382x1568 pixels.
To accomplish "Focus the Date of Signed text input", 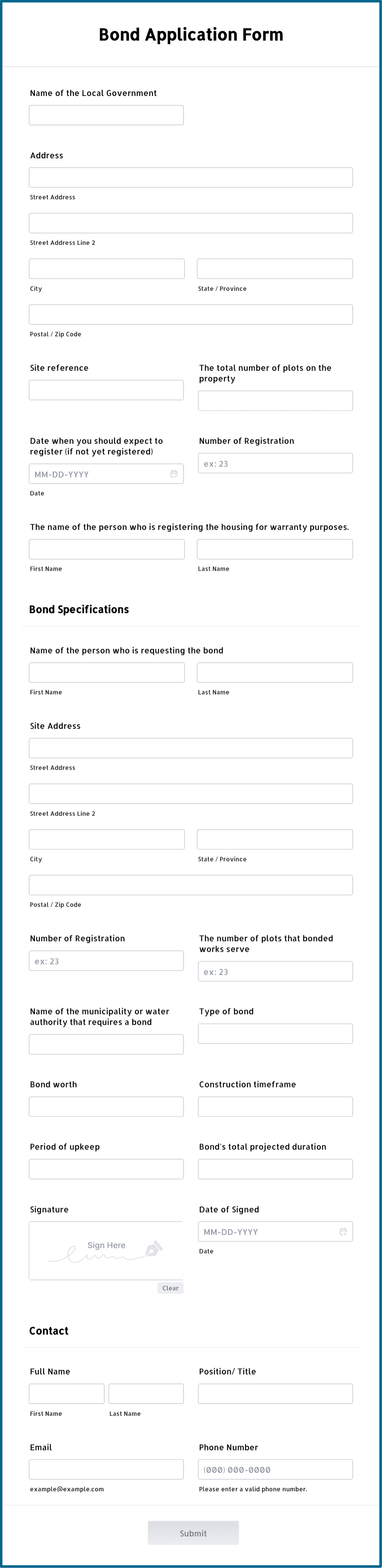I will click(x=268, y=1232).
